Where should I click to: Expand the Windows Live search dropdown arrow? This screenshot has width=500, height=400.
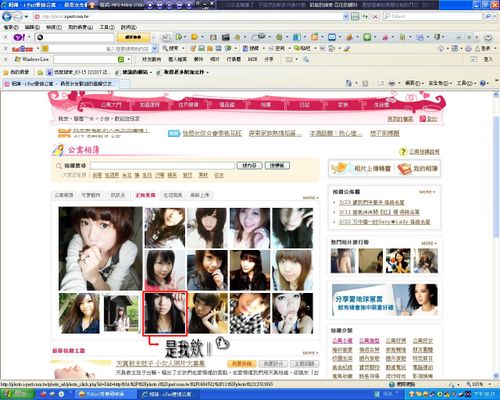129,59
